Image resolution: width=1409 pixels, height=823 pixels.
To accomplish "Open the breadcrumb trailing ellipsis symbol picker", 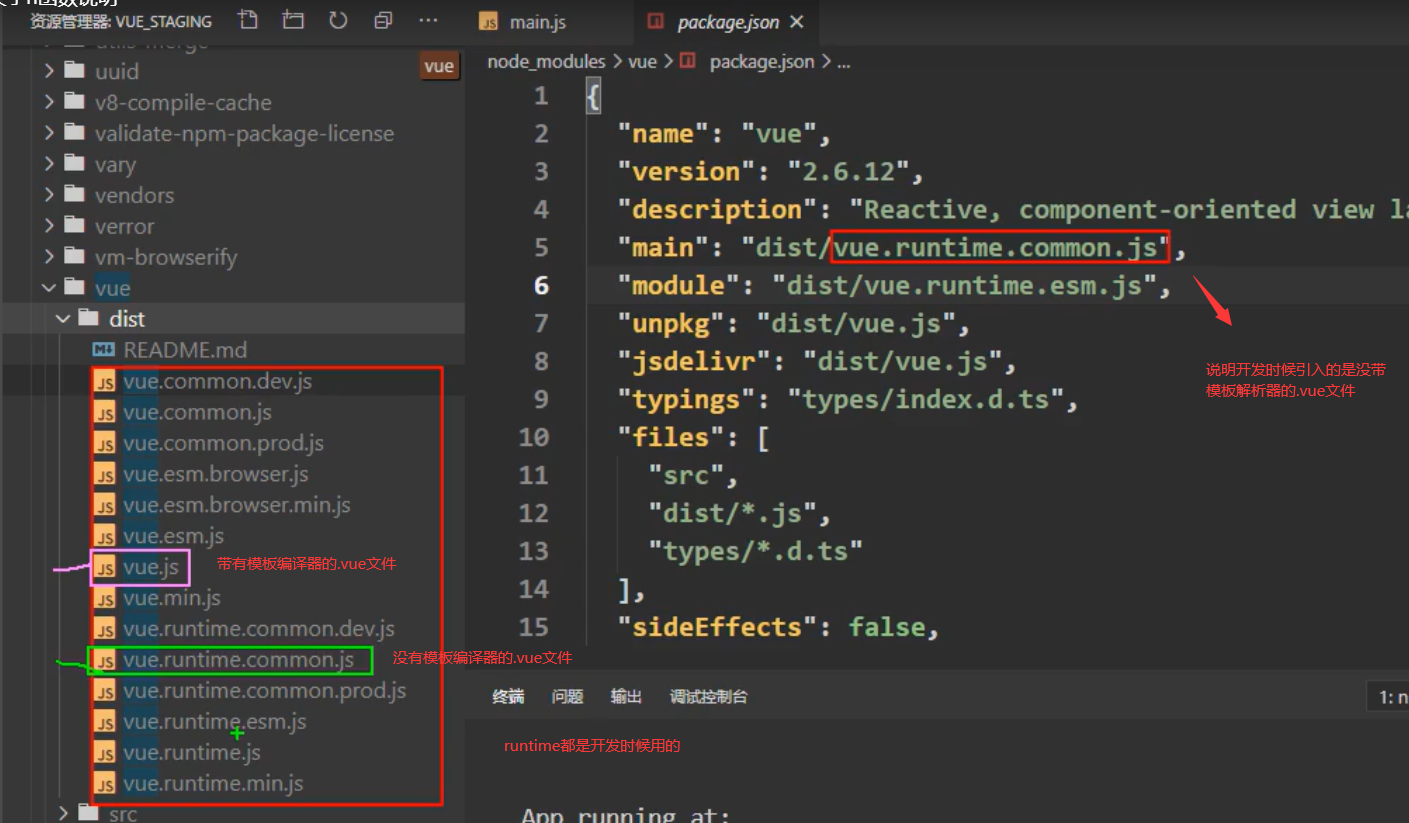I will 843,62.
